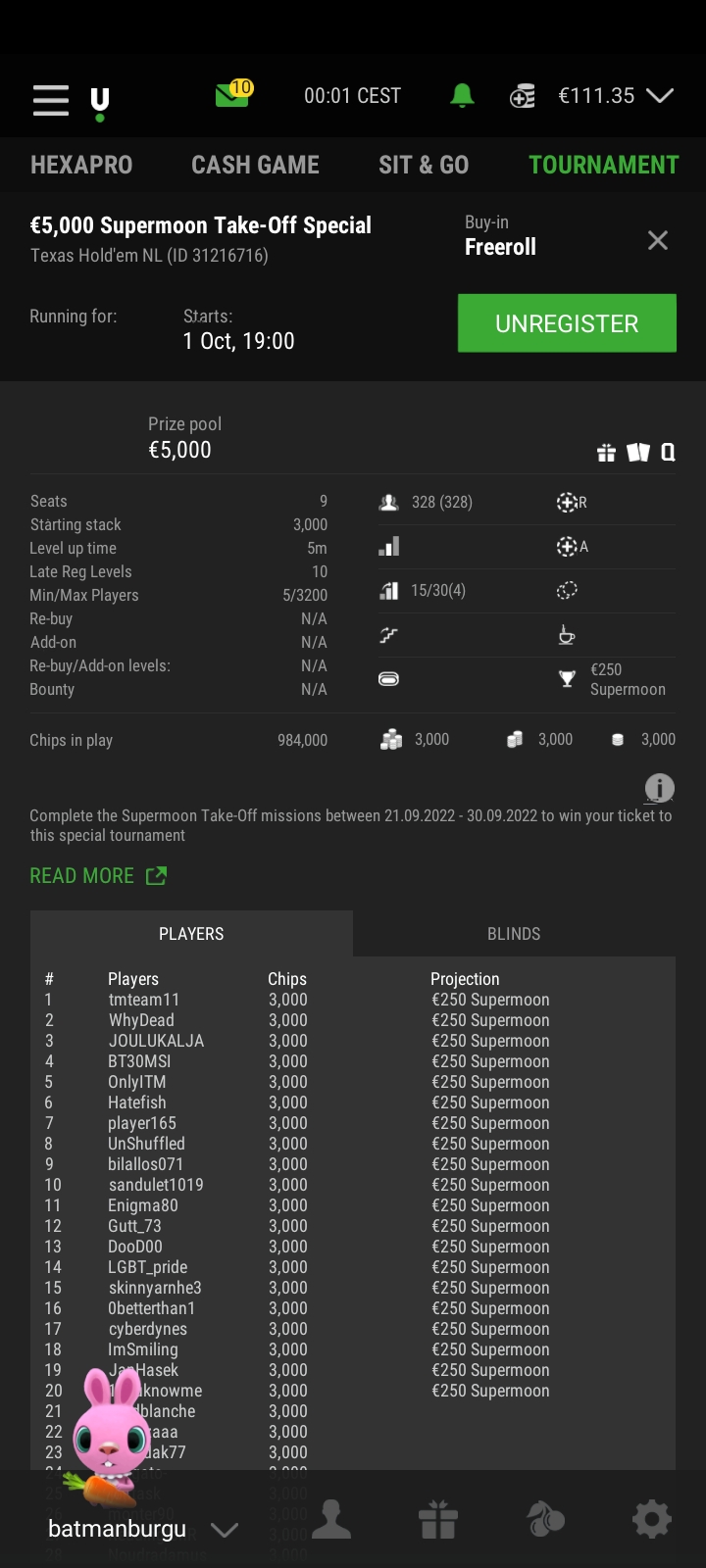This screenshot has height=1568, width=706.
Task: Follow the READ MORE link
Action: (98, 875)
